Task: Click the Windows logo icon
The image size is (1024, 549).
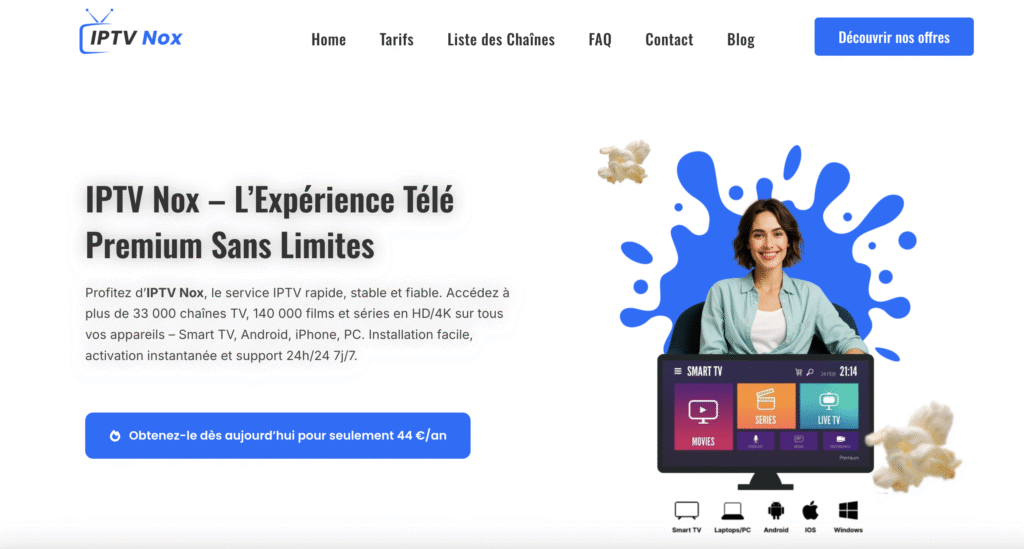Action: click(x=848, y=510)
